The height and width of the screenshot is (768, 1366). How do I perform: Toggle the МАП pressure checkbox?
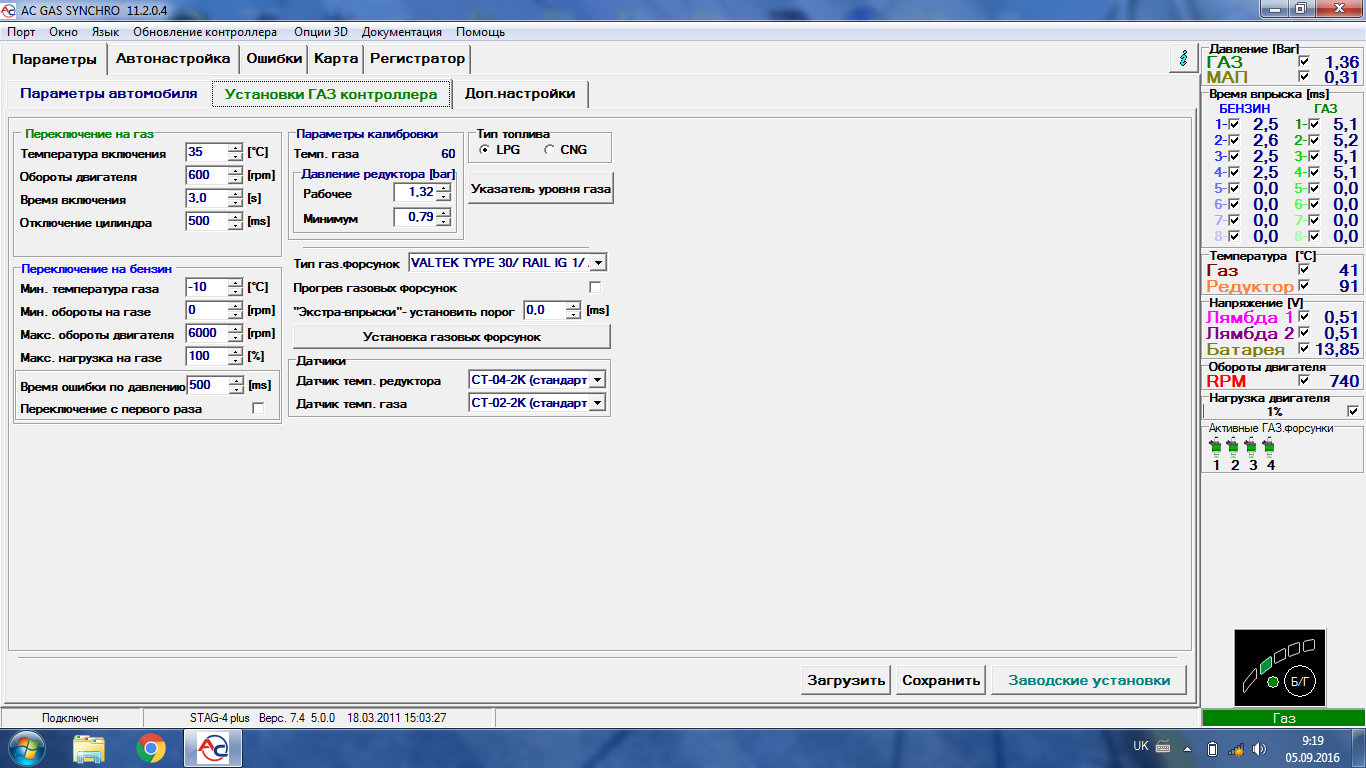tap(1304, 77)
